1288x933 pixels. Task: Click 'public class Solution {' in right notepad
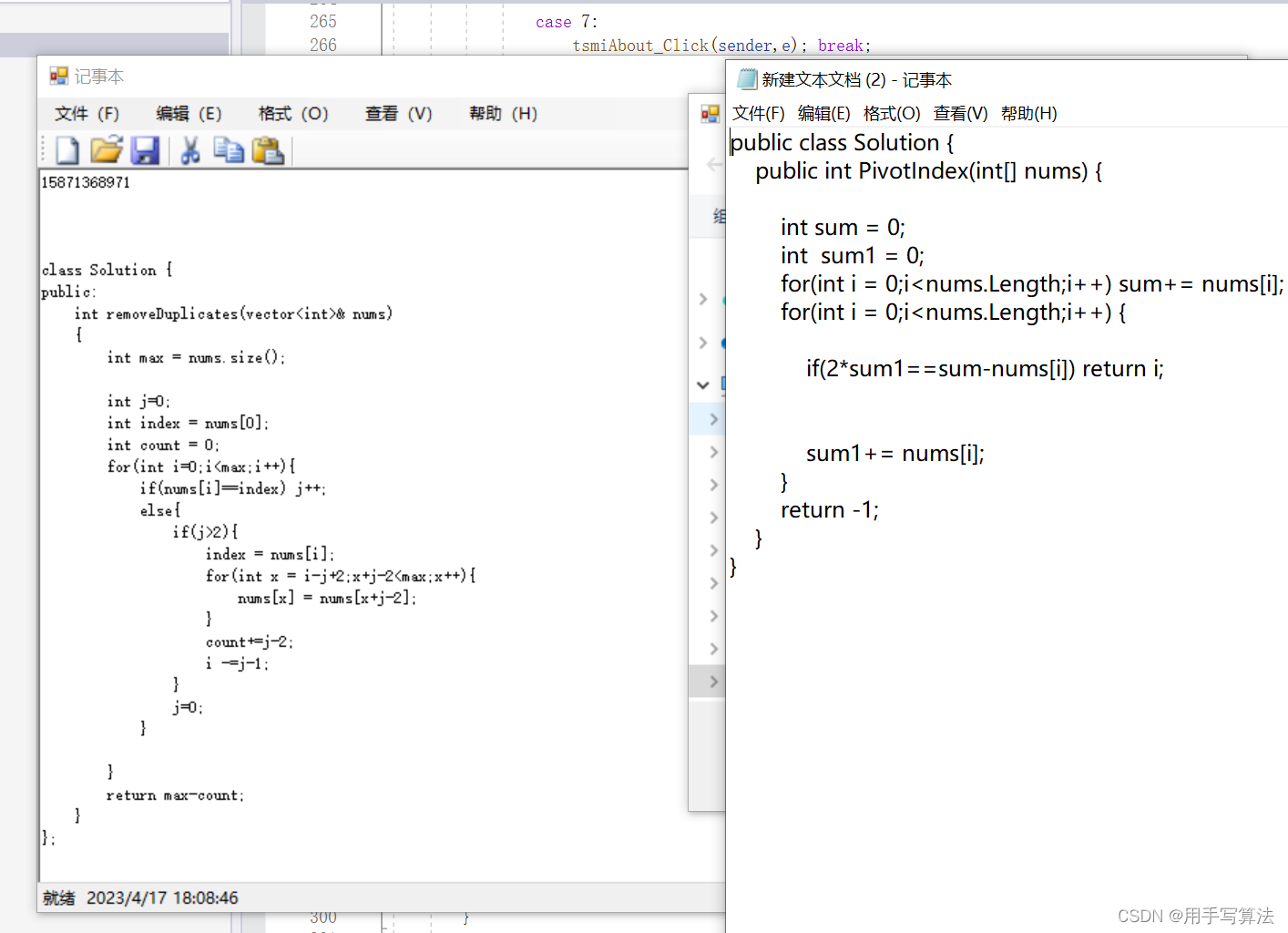coord(842,143)
